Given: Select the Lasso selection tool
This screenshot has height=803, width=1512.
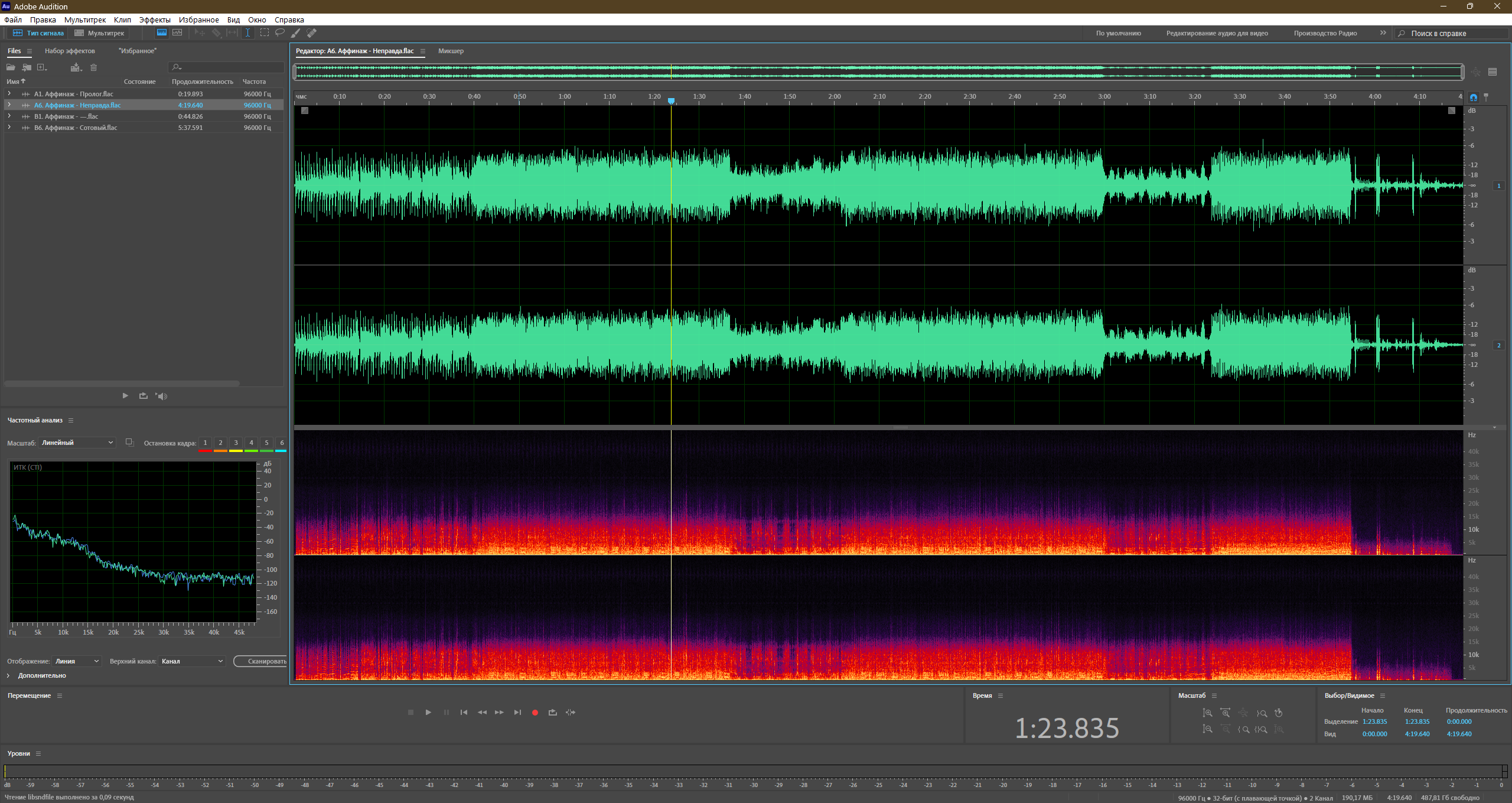Looking at the screenshot, I should pos(280,33).
